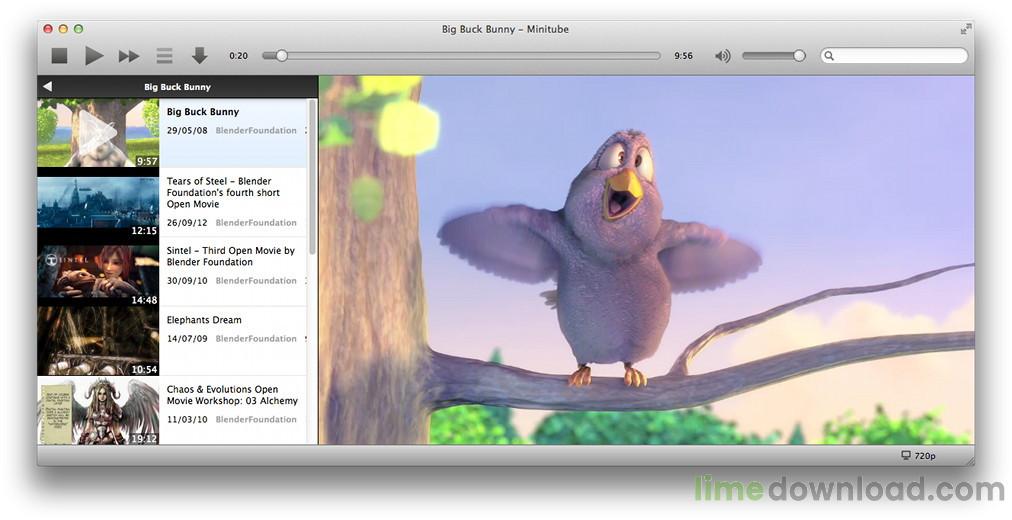Click inside the search field
Image resolution: width=1012 pixels, height=520 pixels.
[900, 56]
